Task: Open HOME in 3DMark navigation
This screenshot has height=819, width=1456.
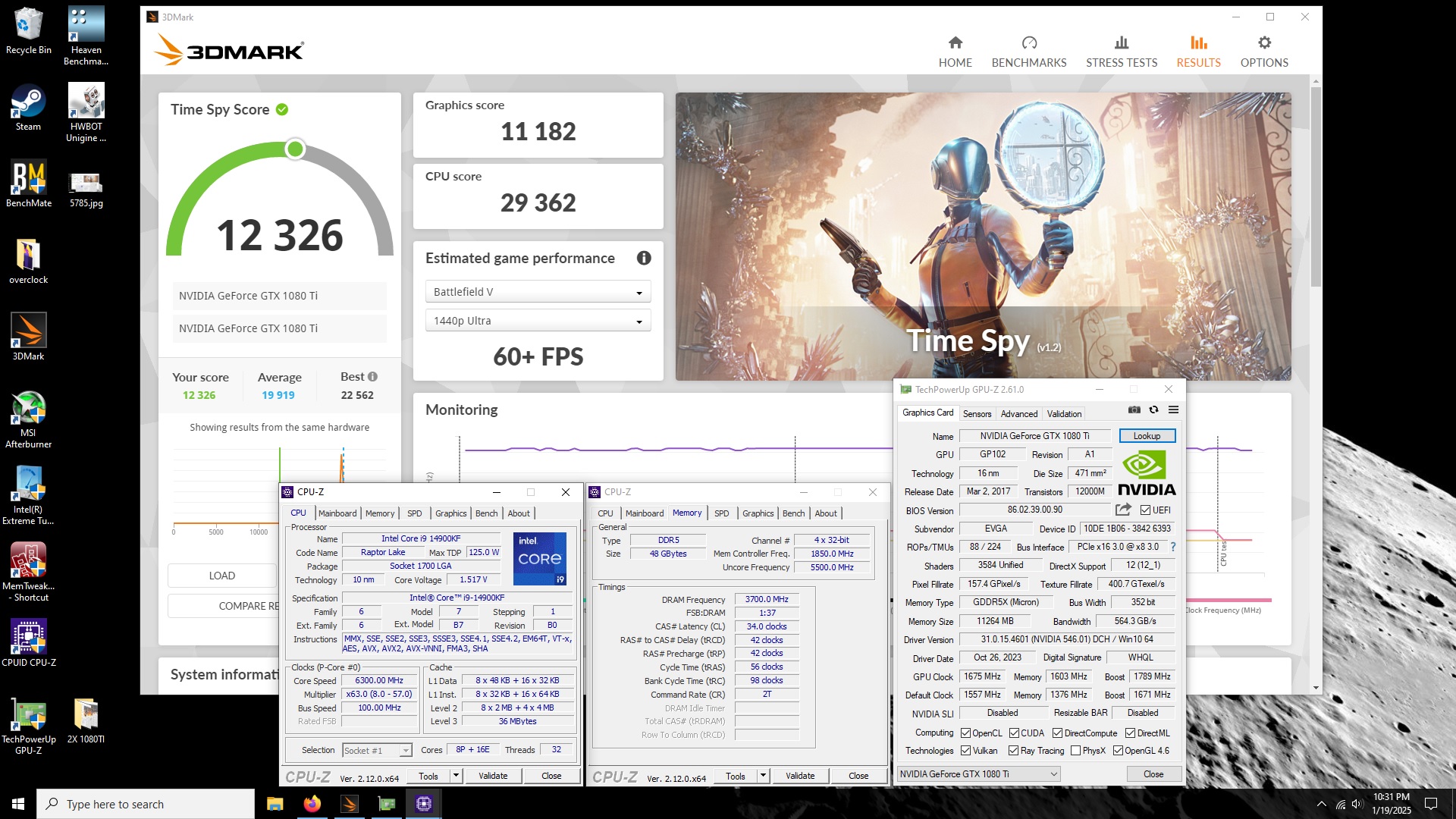Action: 955,52
